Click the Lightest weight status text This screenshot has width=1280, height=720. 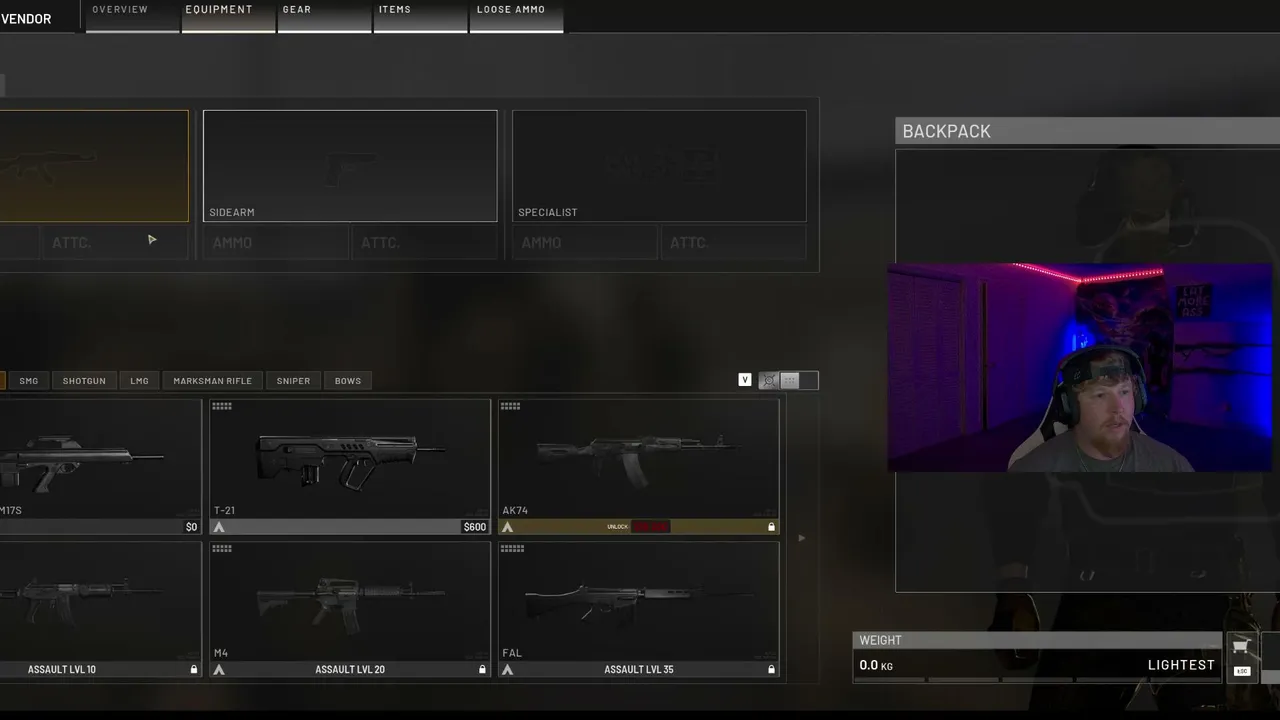[x=1181, y=665]
